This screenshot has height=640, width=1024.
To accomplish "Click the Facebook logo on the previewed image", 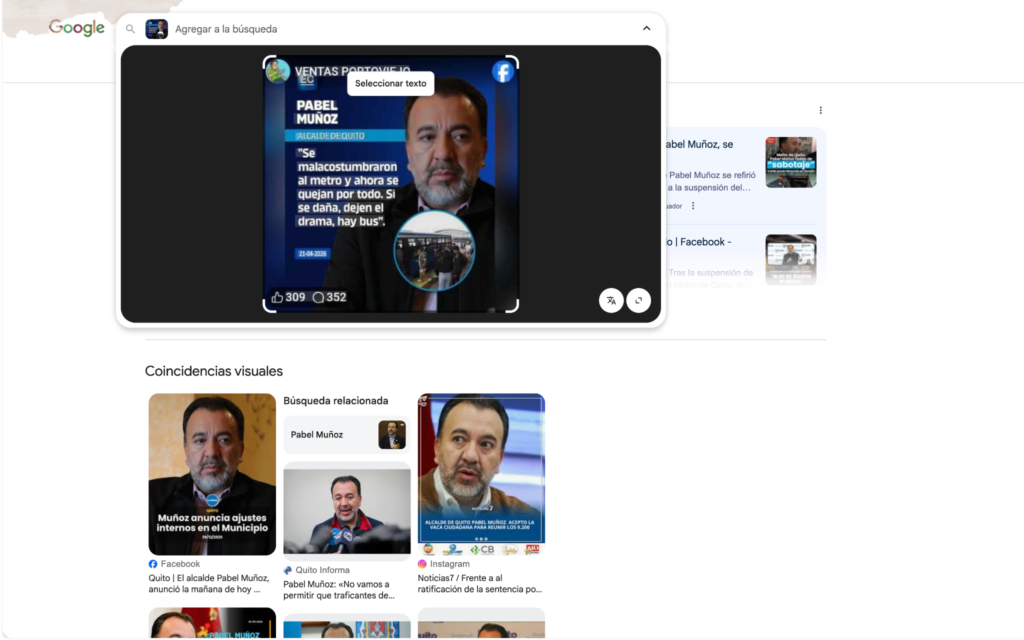I will pos(502,72).
